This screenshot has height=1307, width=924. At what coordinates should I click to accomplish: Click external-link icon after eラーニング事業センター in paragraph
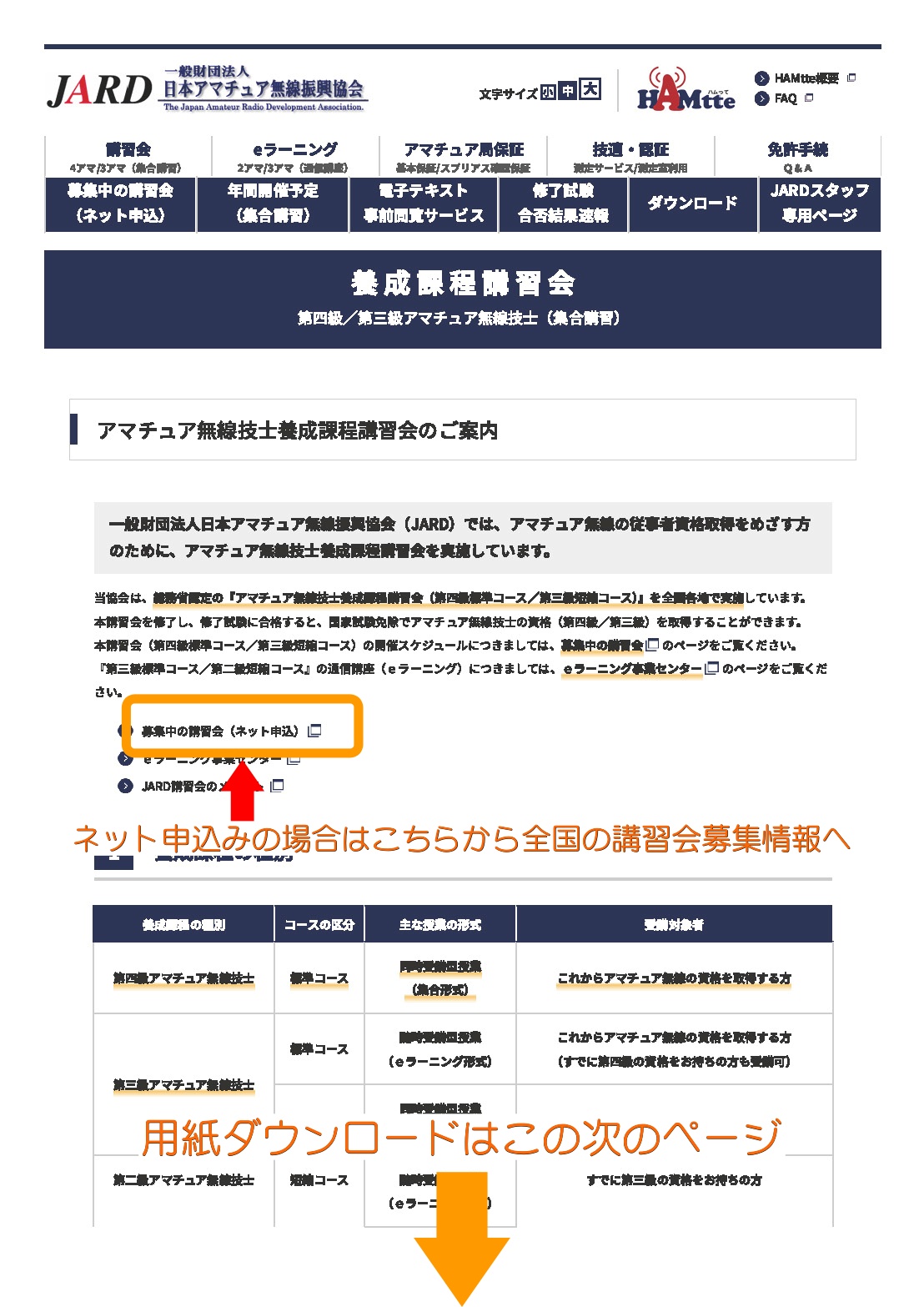[x=711, y=668]
